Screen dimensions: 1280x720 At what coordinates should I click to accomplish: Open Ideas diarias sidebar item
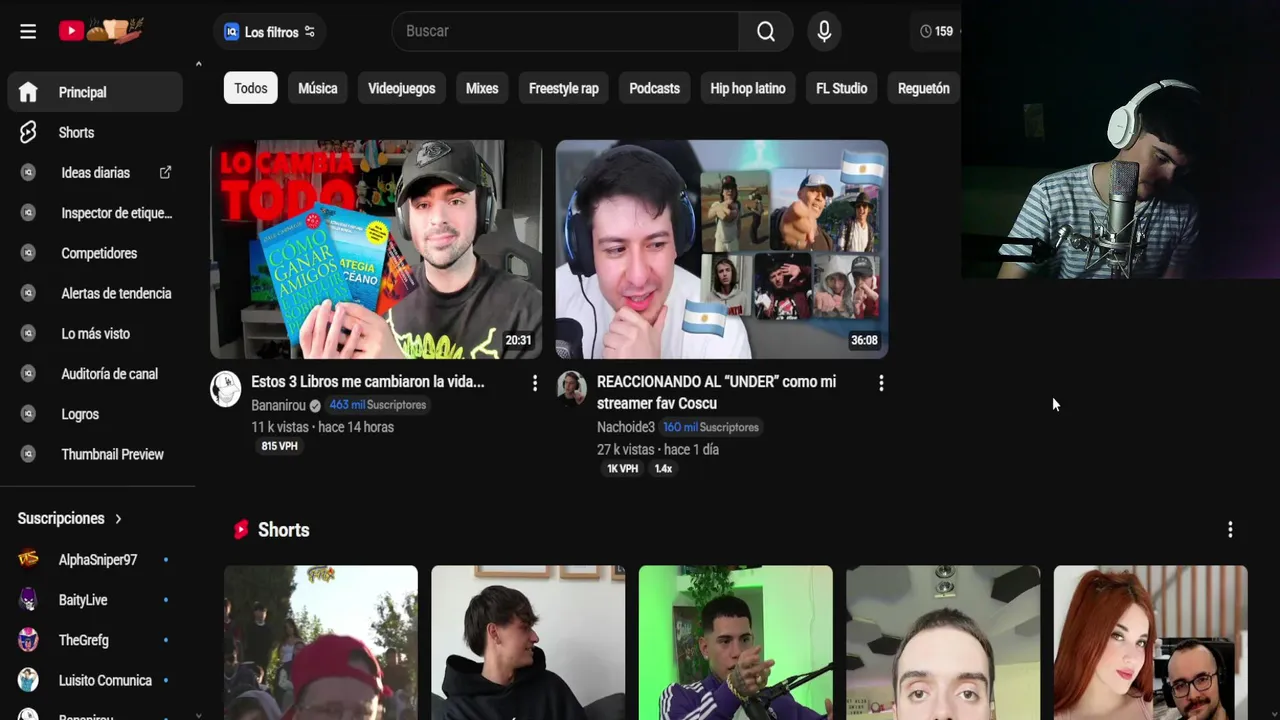click(x=95, y=173)
